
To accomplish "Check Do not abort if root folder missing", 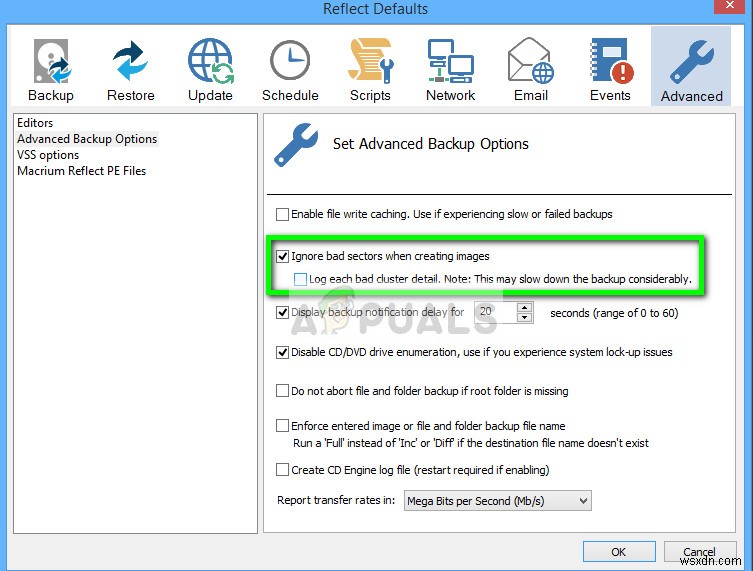I will coord(282,391).
